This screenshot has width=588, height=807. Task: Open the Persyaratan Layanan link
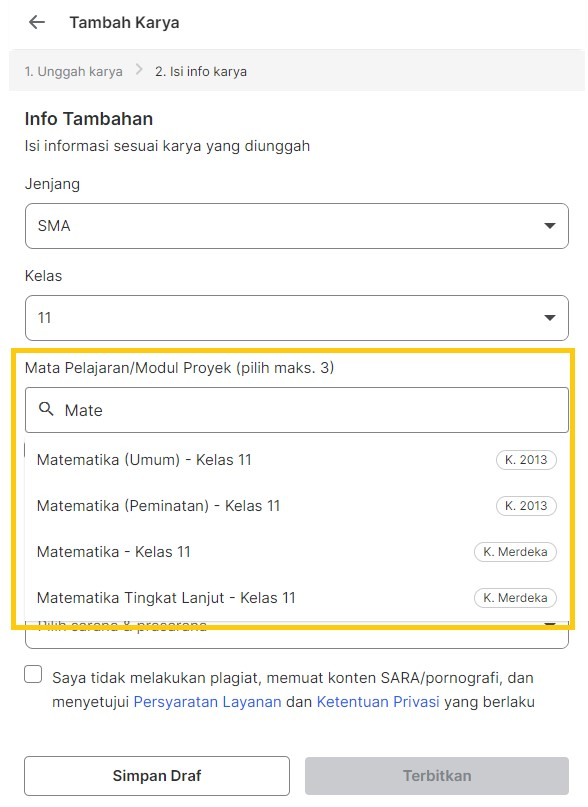tap(207, 702)
